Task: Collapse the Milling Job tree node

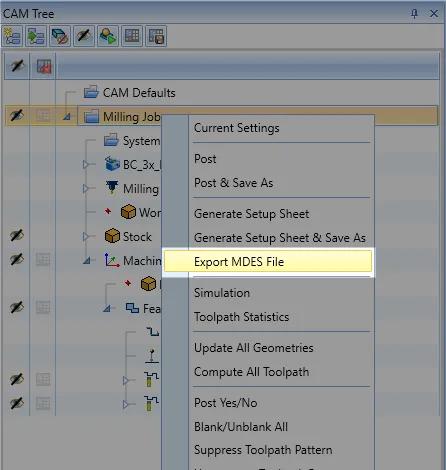Action: (67, 117)
